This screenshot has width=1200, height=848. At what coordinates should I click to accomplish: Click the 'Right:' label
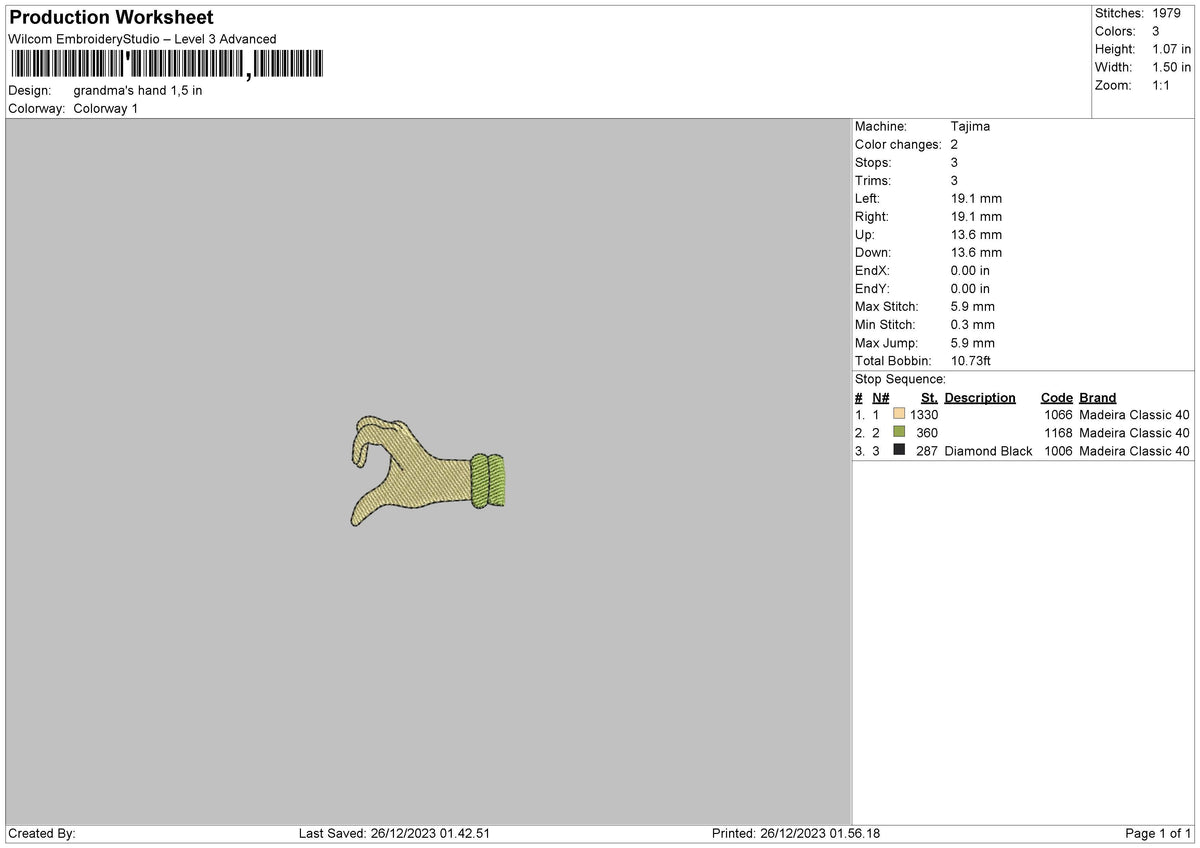(872, 216)
